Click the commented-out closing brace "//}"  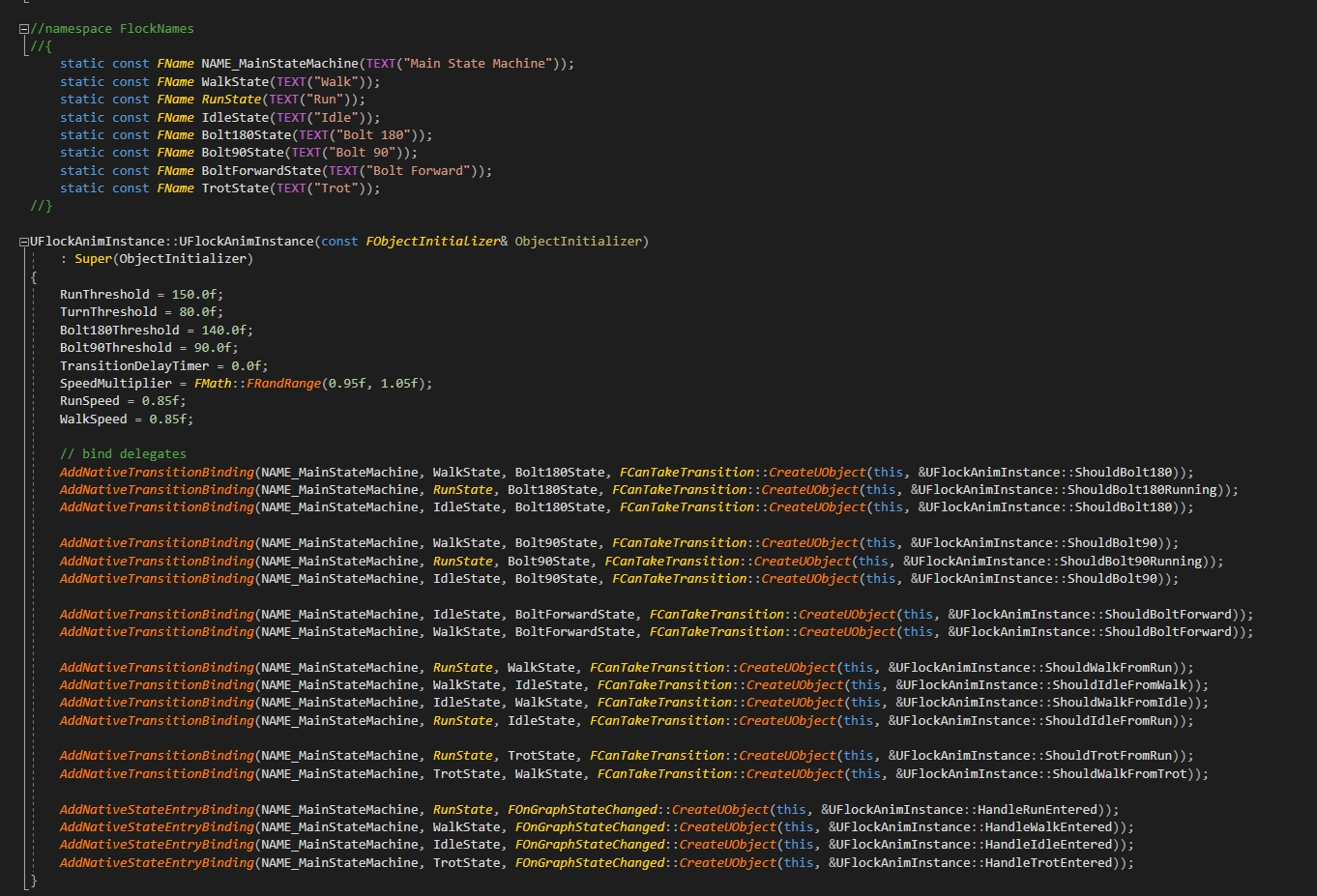[42, 206]
